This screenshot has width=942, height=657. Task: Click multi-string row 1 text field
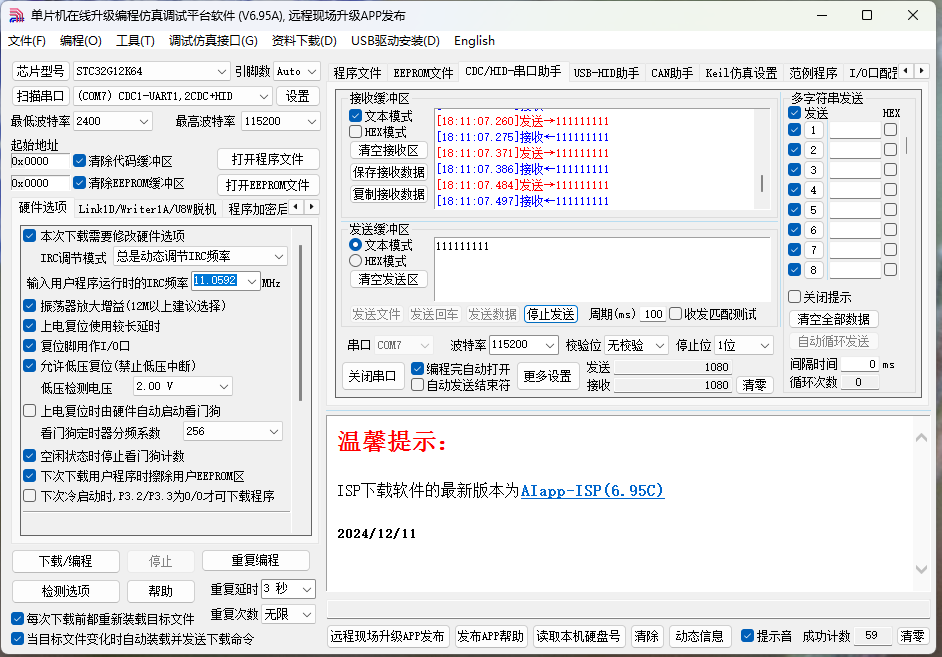[855, 130]
